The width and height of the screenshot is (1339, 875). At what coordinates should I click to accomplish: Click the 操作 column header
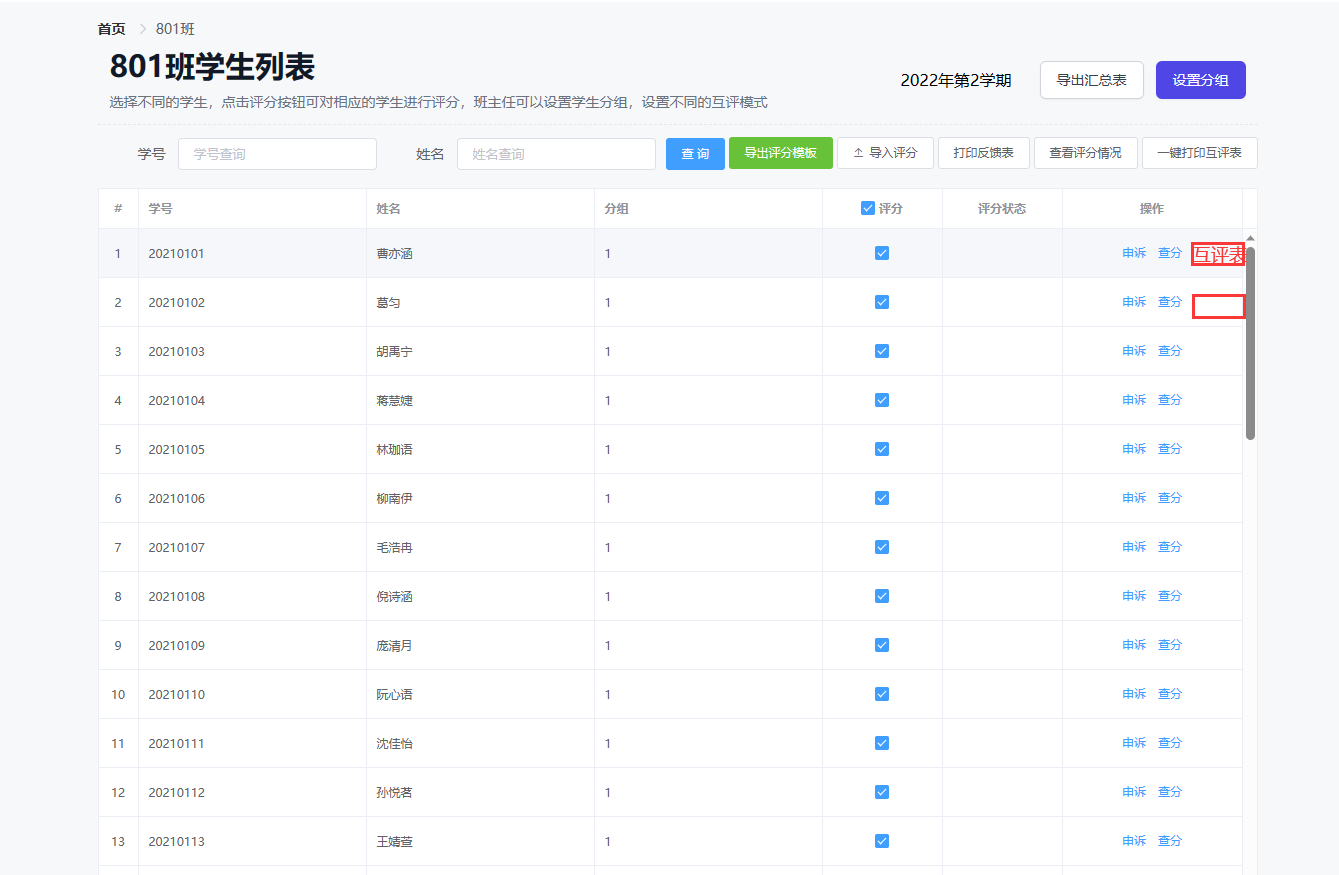(x=1152, y=208)
